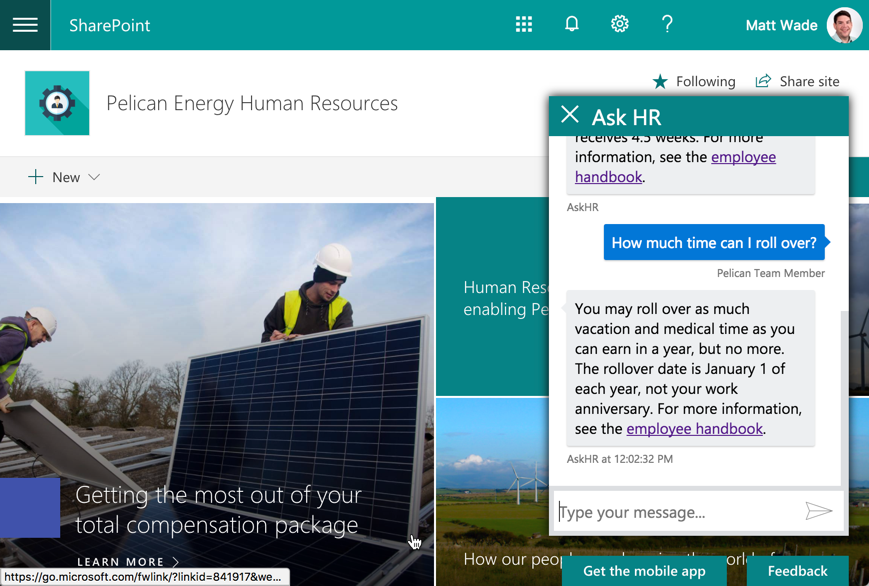This screenshot has height=586, width=869.
Task: Click the Pelican Energy Human Resources site title
Action: click(252, 104)
